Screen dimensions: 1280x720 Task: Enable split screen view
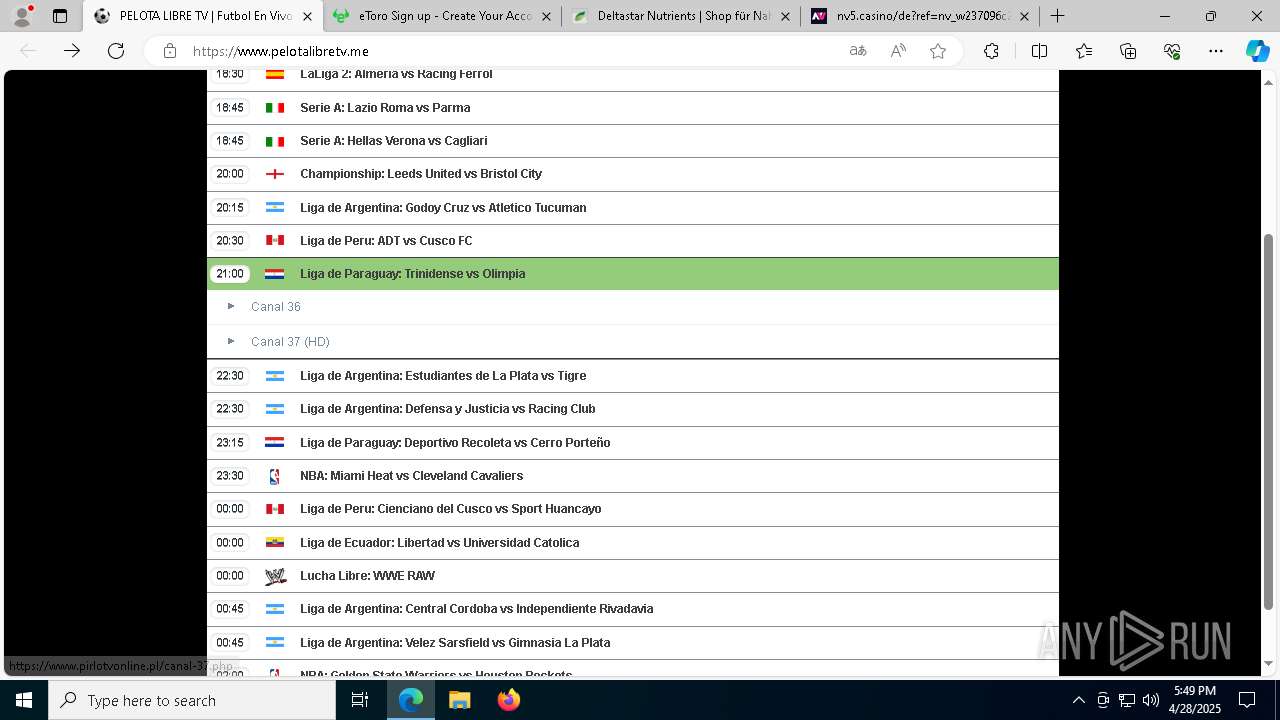pos(1039,51)
